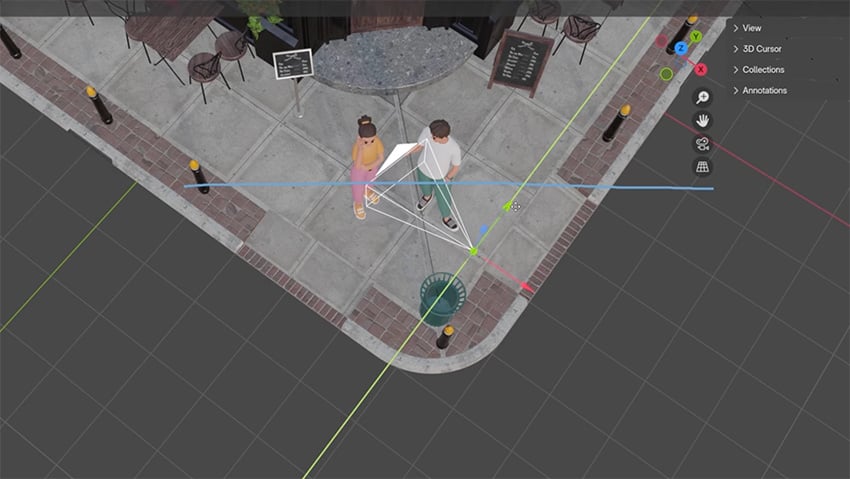Image resolution: width=850 pixels, height=479 pixels.
Task: Click the green Y axis on navigation gizmo
Action: [x=696, y=37]
